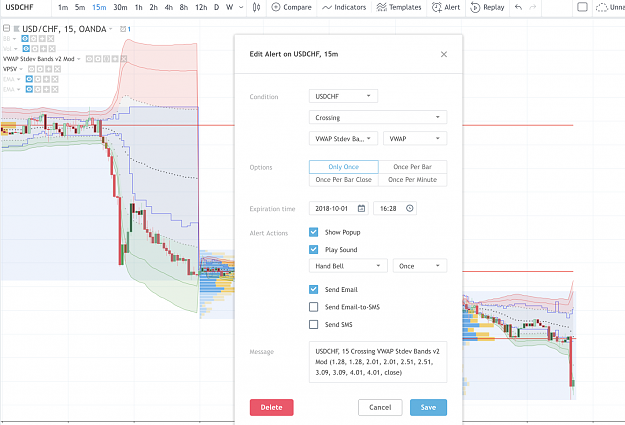The image size is (625, 425).
Task: Click into the alert Message text box
Action: 378,362
